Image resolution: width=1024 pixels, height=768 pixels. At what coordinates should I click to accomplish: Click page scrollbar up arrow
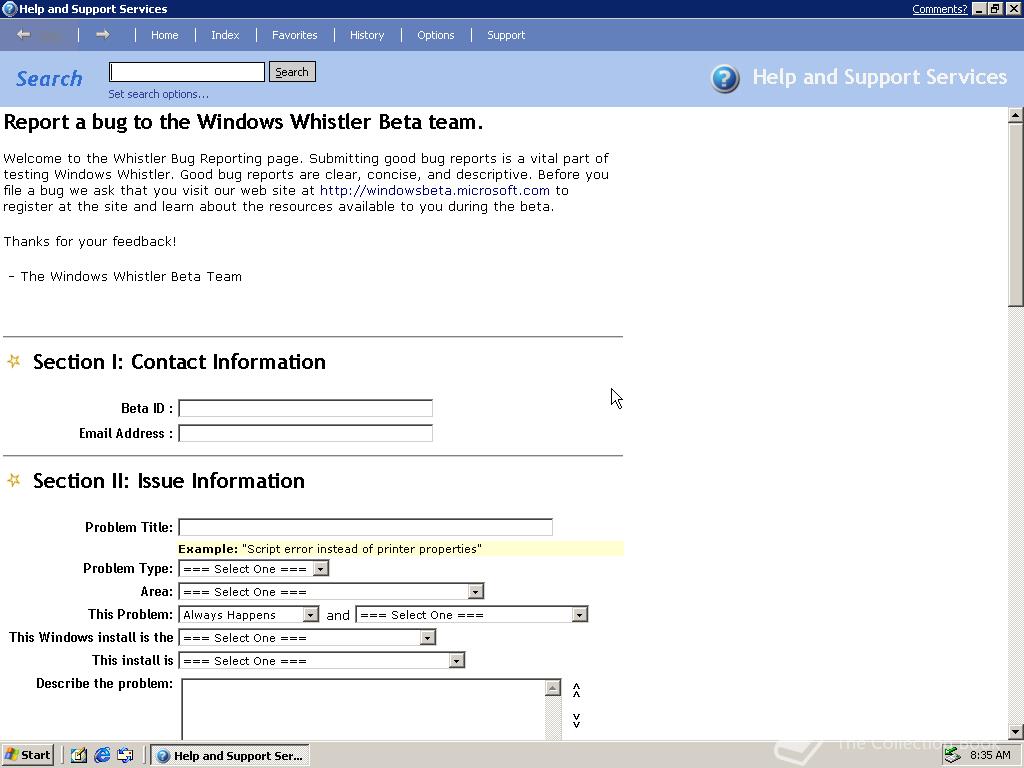[1016, 115]
